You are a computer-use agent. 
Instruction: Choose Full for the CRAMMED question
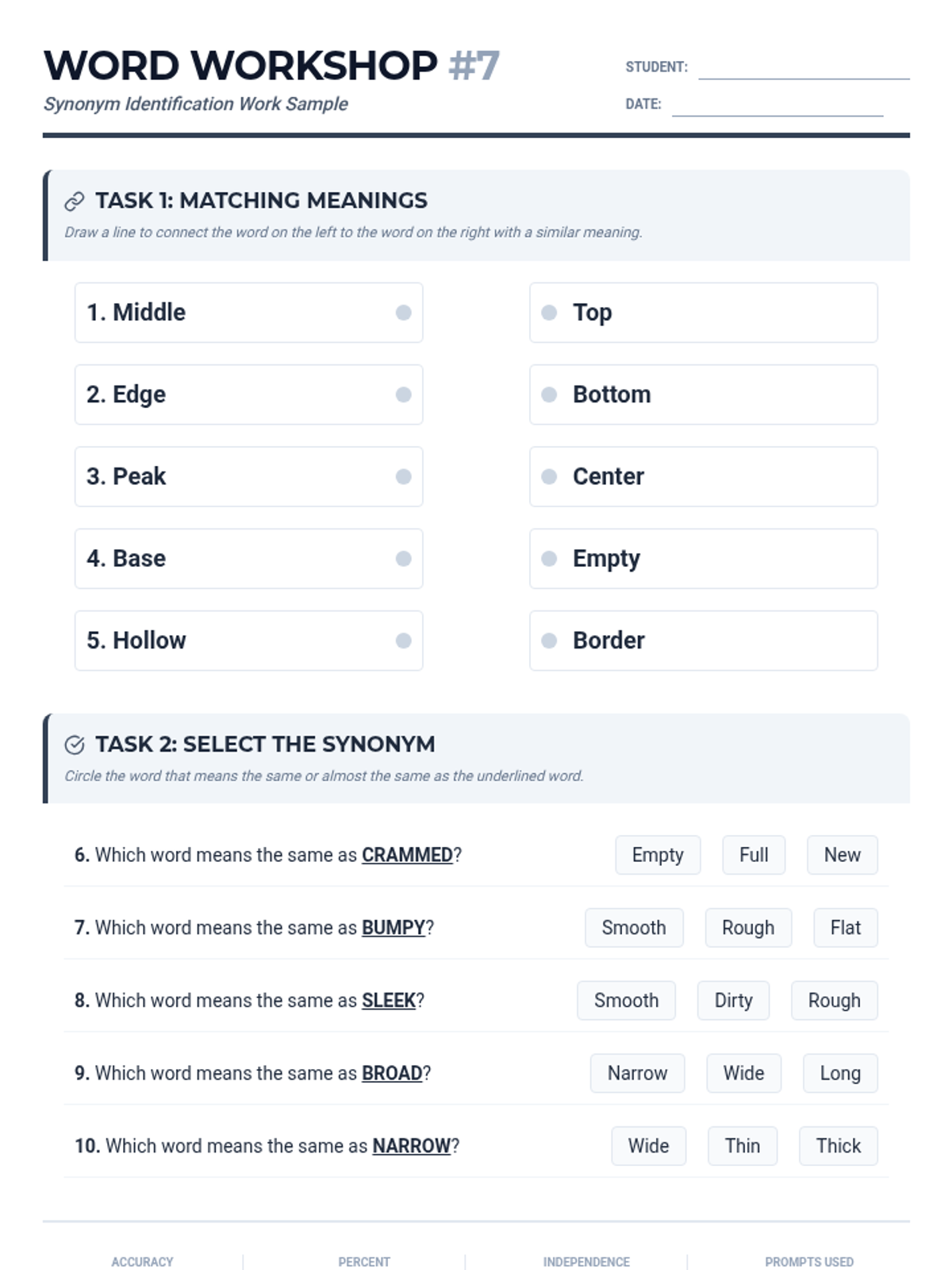(753, 855)
